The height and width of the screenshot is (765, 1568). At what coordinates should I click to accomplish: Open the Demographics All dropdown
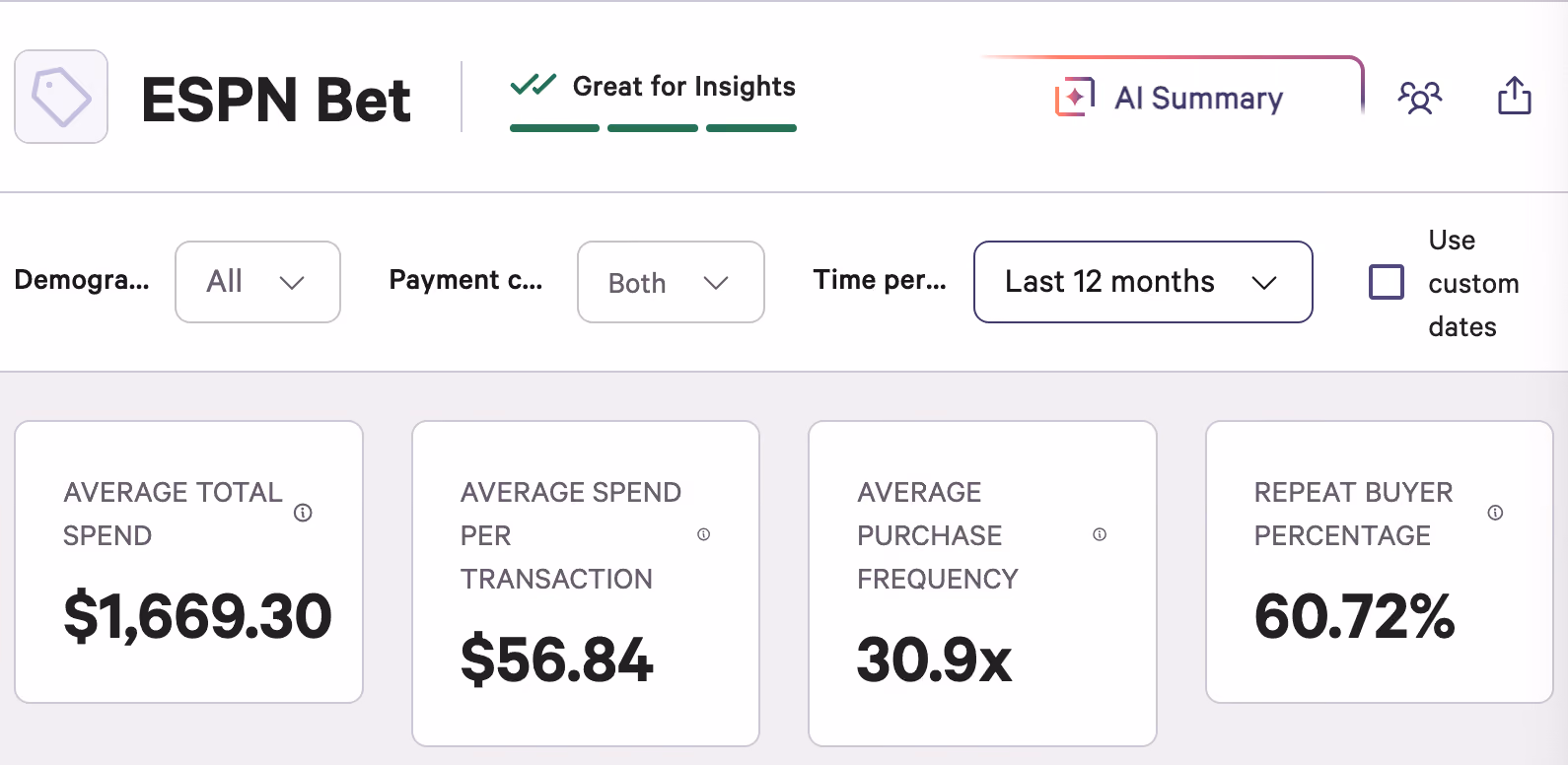(x=257, y=282)
